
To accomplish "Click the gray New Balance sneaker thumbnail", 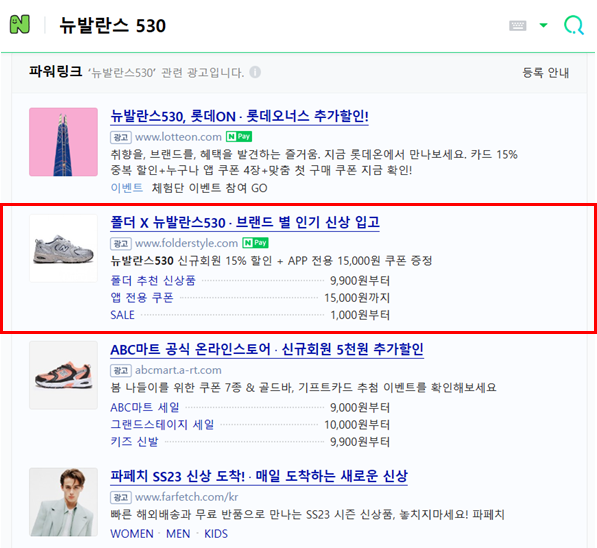I will (x=64, y=248).
